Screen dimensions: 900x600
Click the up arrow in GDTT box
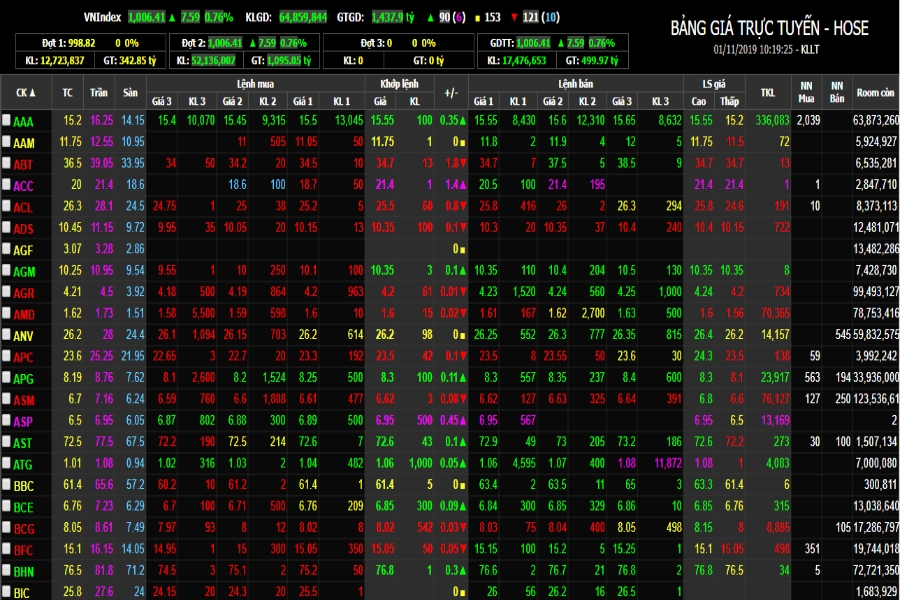(561, 43)
